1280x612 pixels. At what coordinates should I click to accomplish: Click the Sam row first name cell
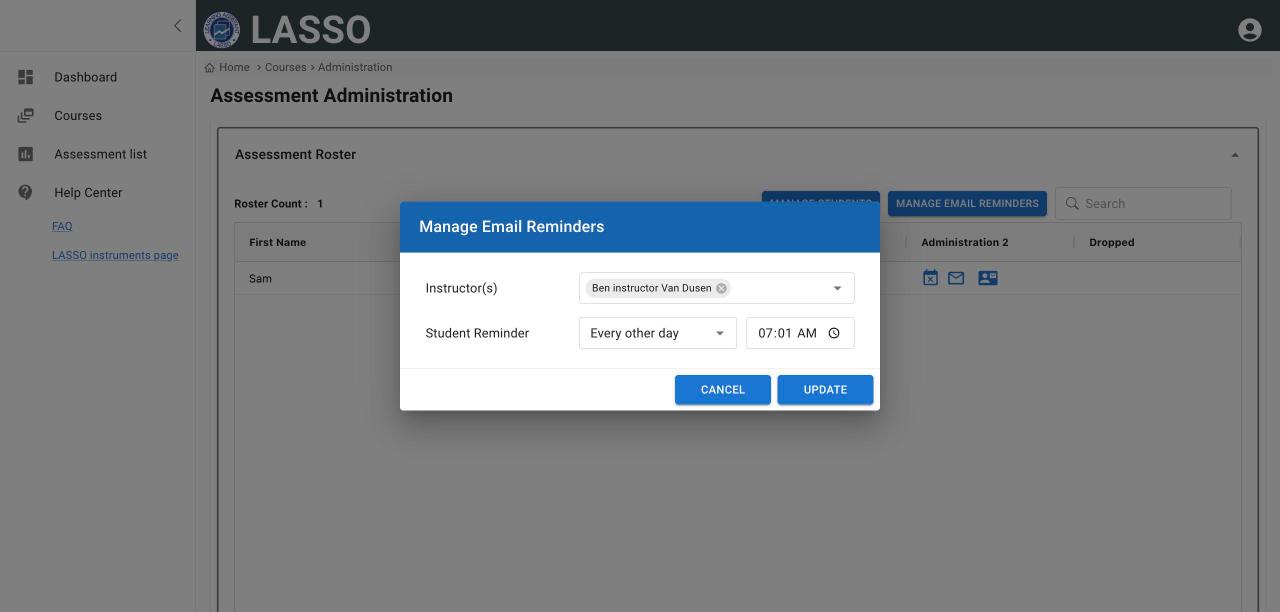tap(260, 278)
